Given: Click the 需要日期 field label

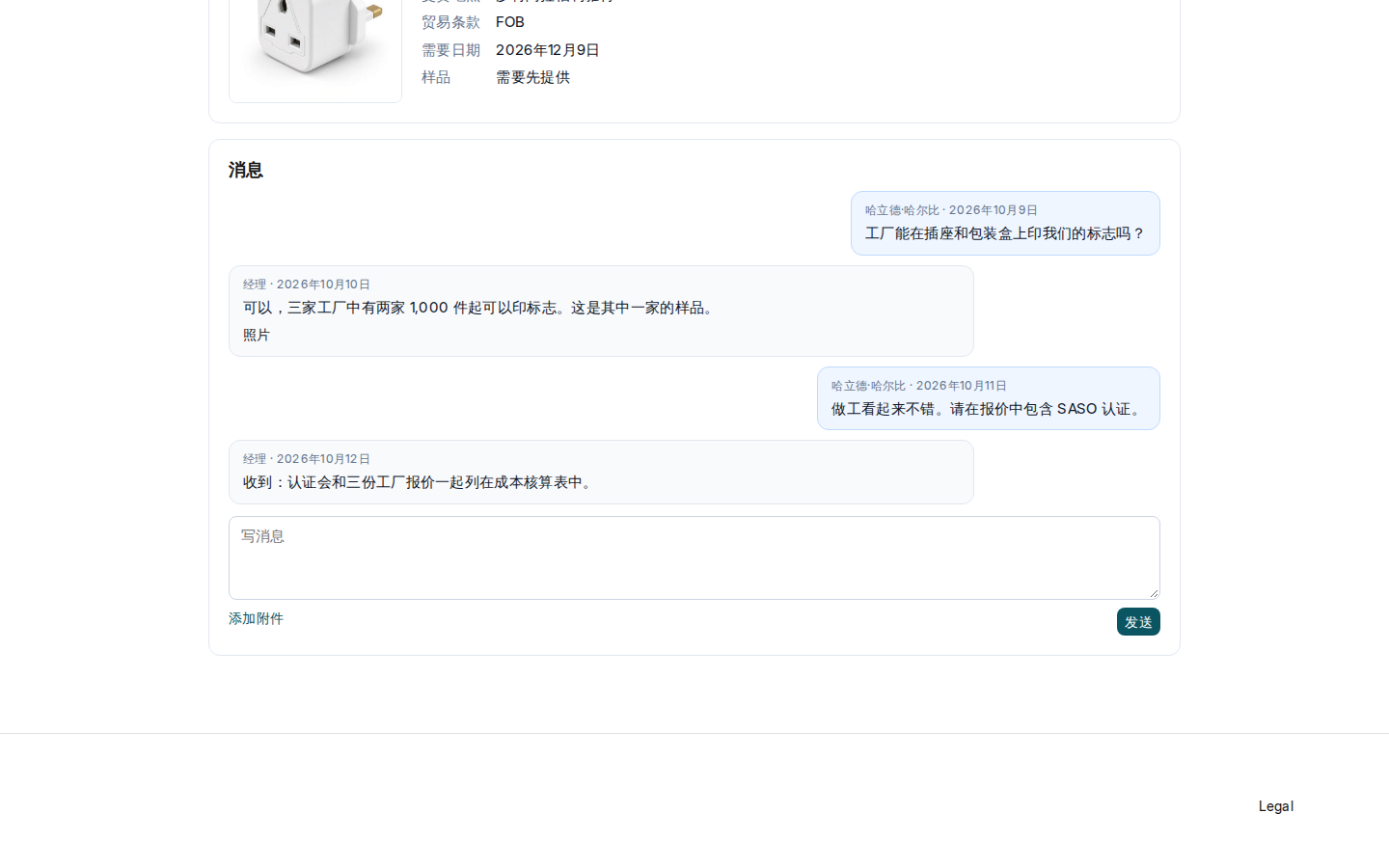Looking at the screenshot, I should click(x=450, y=50).
